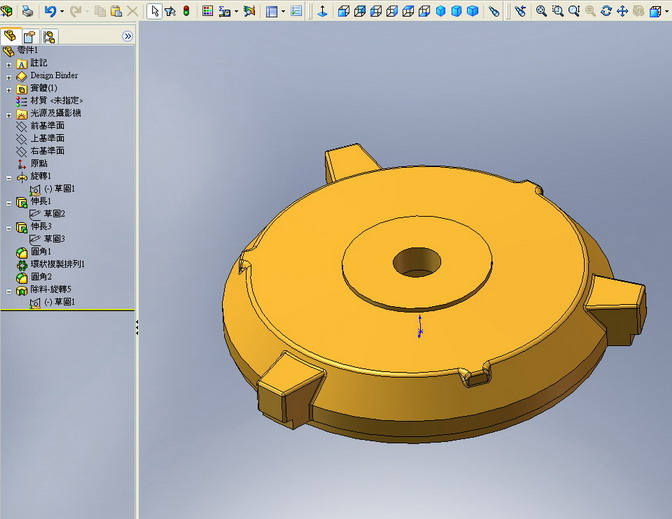
Task: Open the Edit Color palette icon
Action: tap(207, 11)
